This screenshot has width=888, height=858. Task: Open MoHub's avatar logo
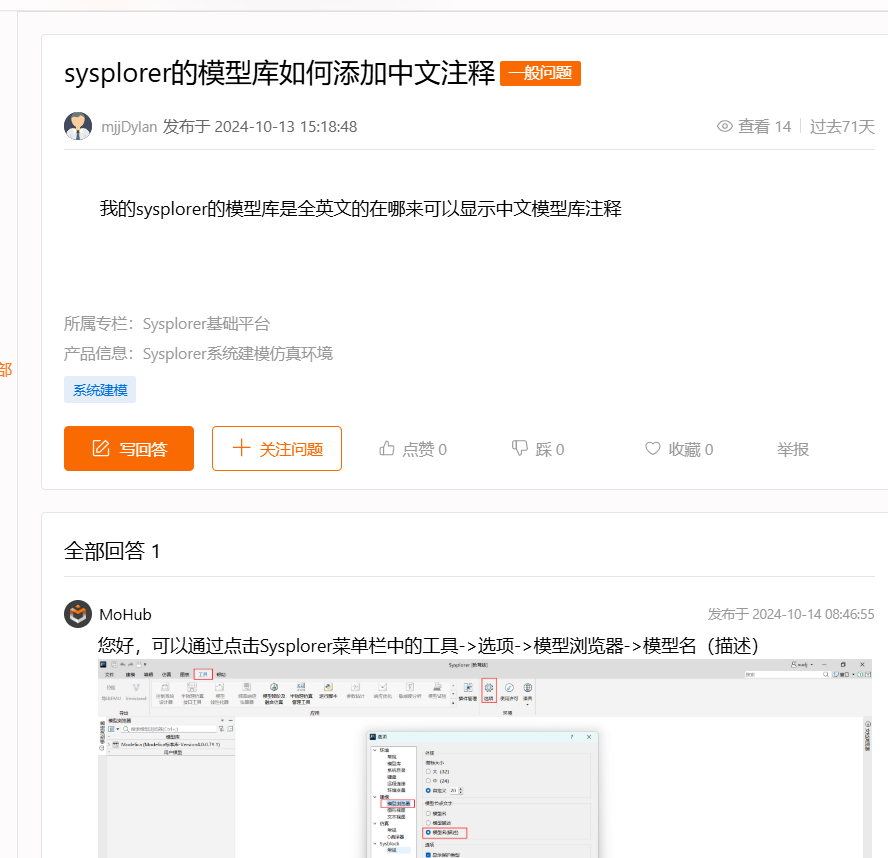pos(78,614)
